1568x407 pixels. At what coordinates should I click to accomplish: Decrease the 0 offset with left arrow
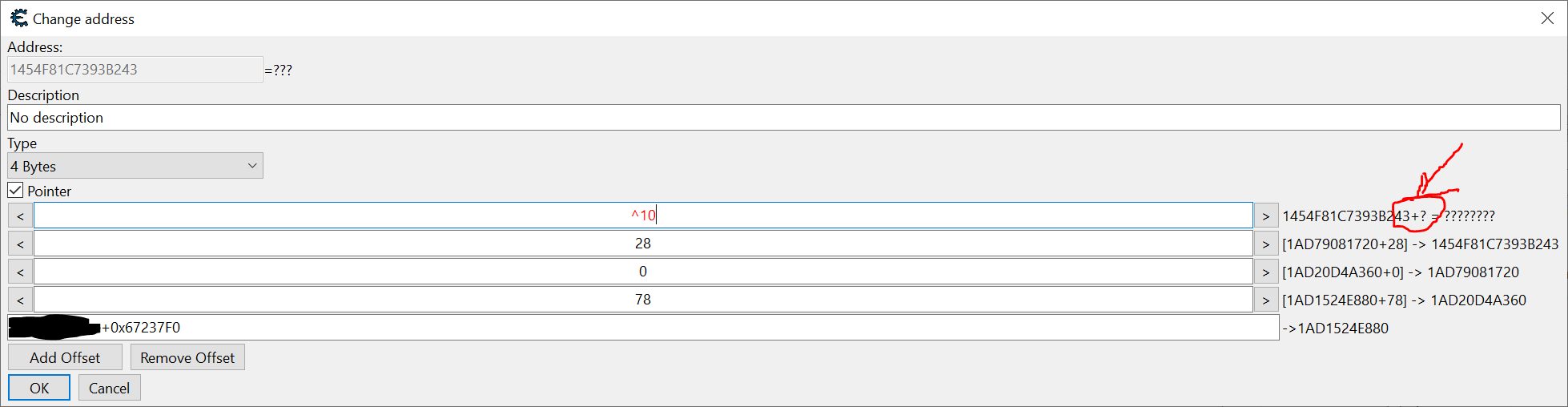click(20, 272)
